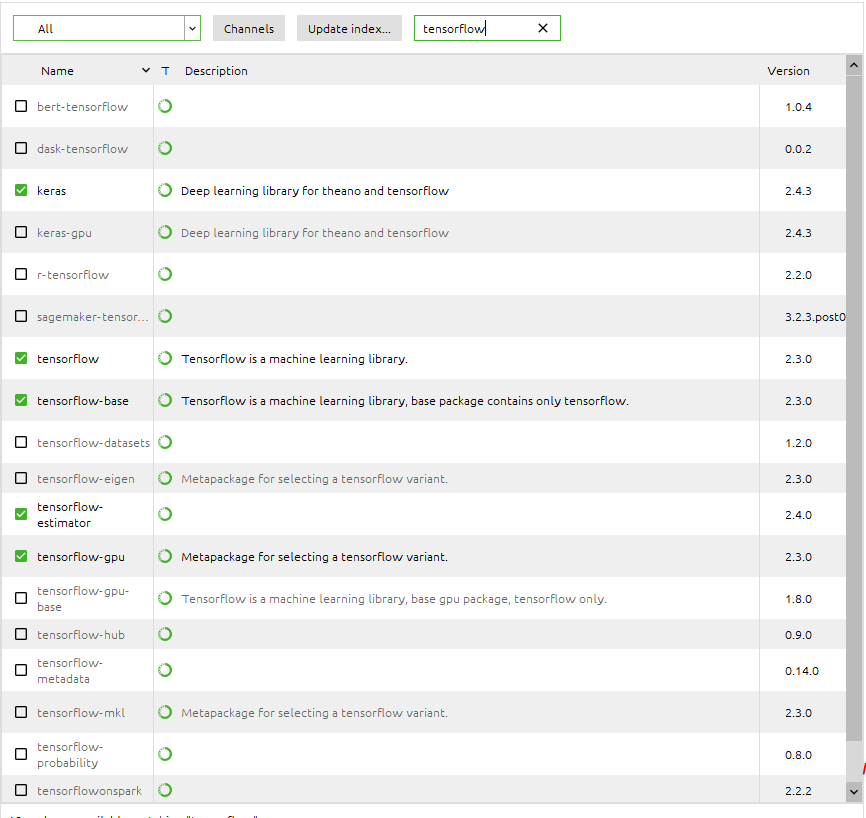Uncheck the tensorflow-gpu checkbox
Viewport: 866px width, 818px height.
point(21,556)
